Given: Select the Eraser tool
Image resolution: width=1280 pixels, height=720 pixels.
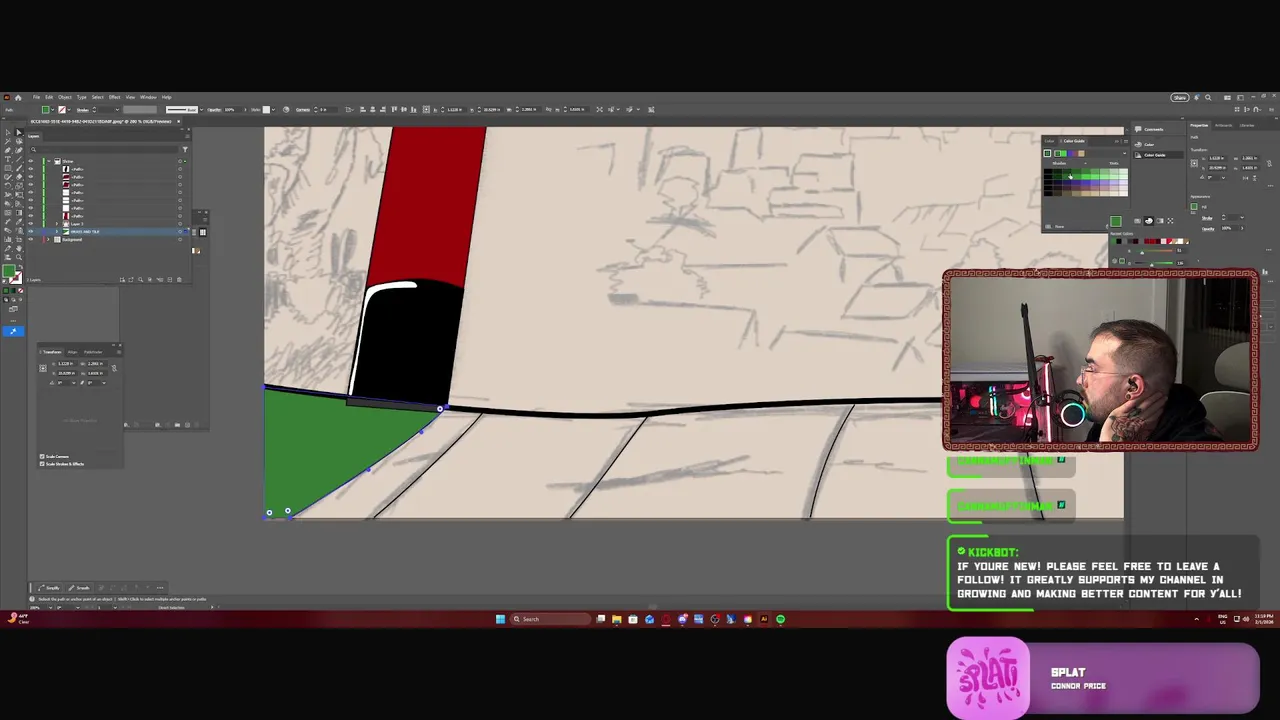Looking at the screenshot, I should (x=19, y=177).
